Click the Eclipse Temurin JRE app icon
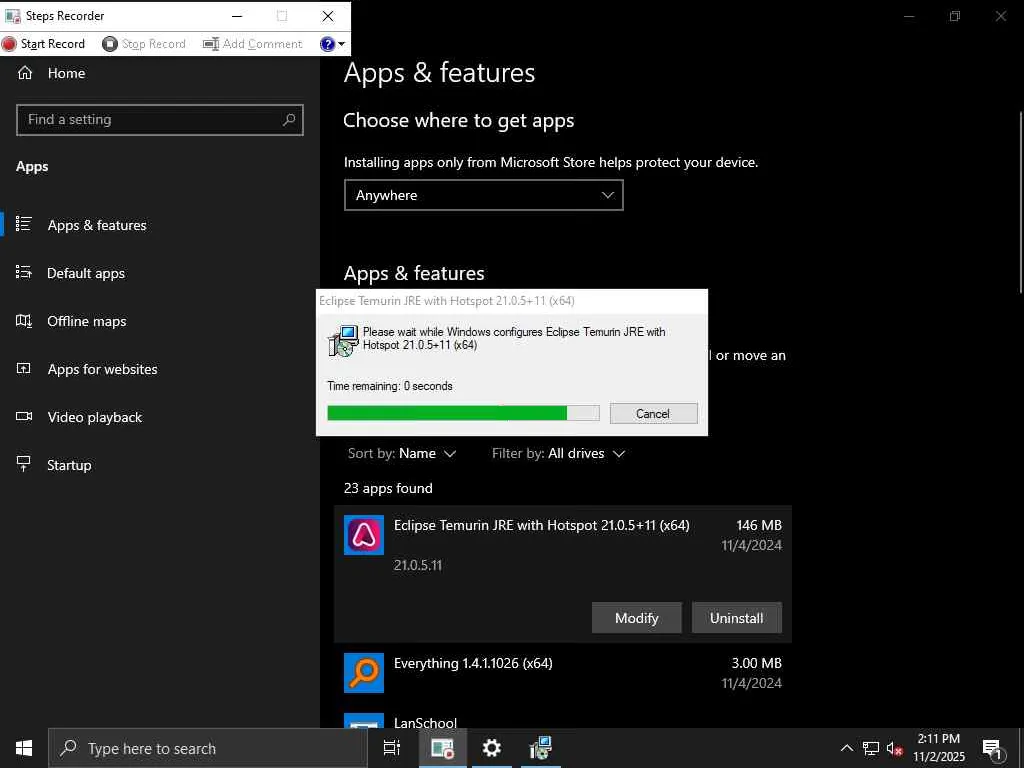The image size is (1024, 768). tap(364, 535)
